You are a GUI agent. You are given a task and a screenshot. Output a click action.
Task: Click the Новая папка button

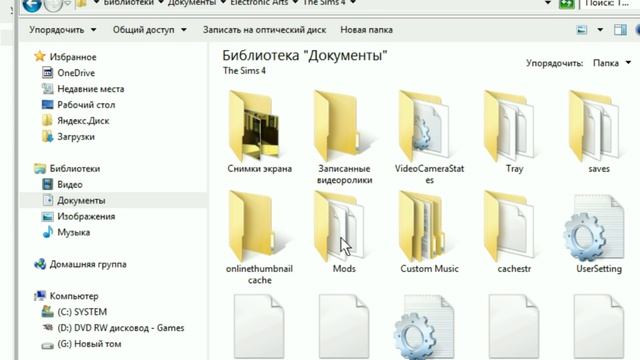click(x=367, y=30)
